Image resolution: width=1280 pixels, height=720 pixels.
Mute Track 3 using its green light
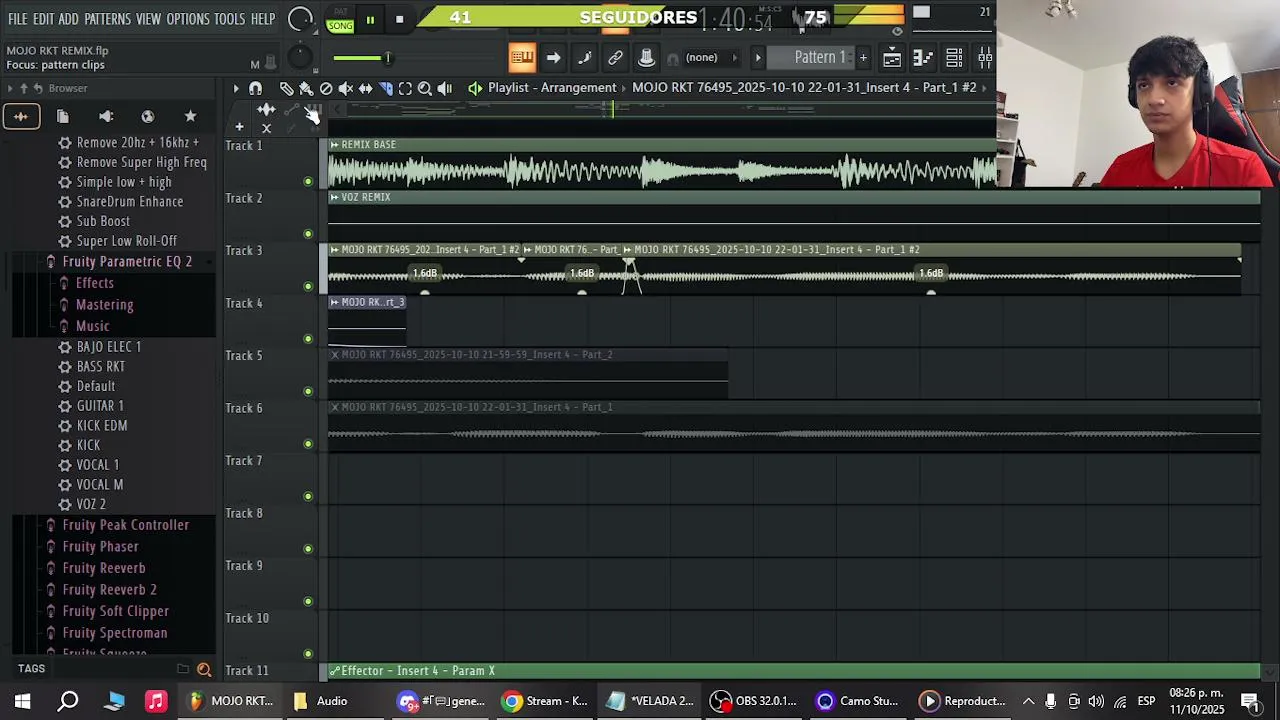(308, 286)
